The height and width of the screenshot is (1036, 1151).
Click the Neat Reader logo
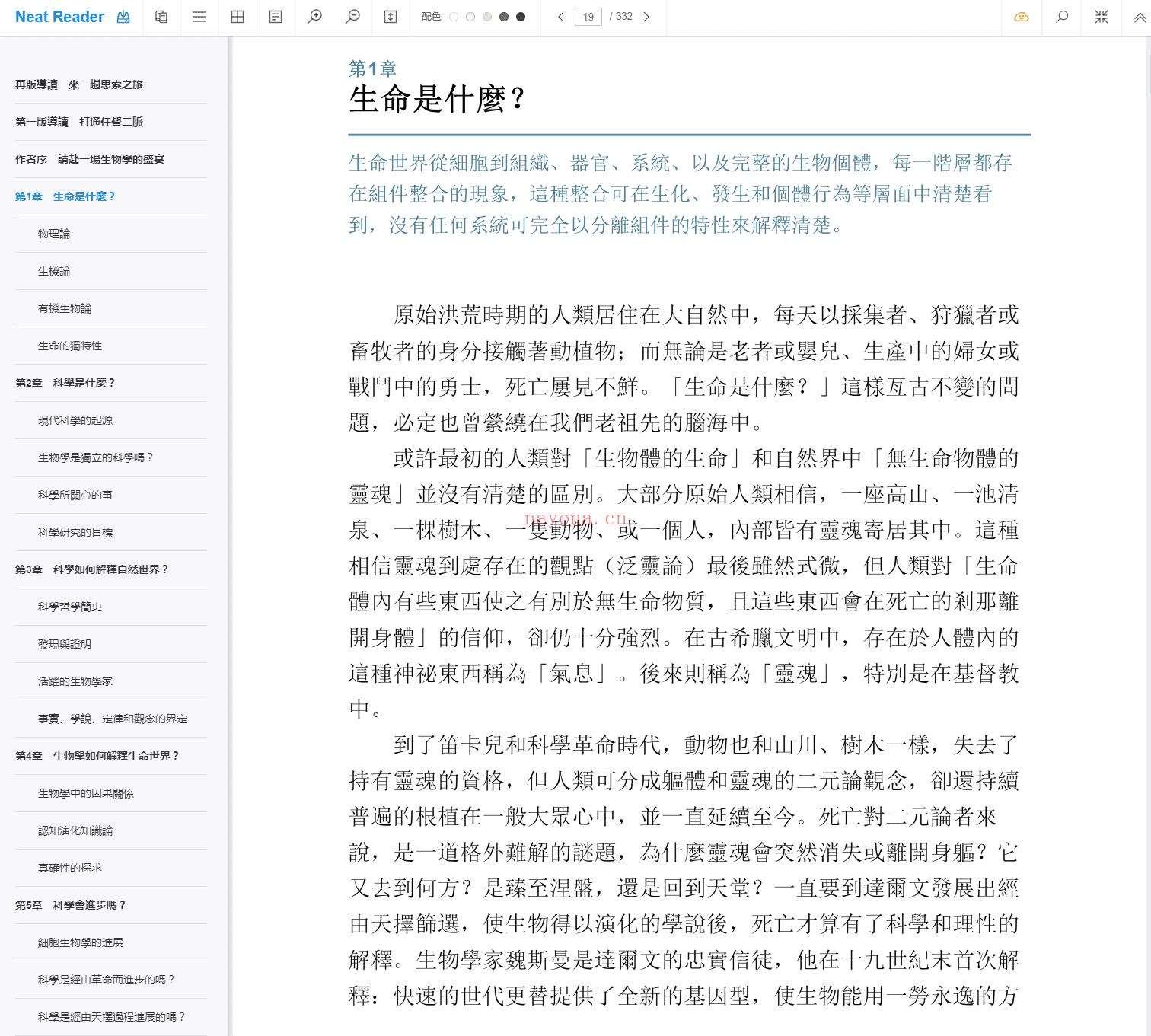coord(59,17)
